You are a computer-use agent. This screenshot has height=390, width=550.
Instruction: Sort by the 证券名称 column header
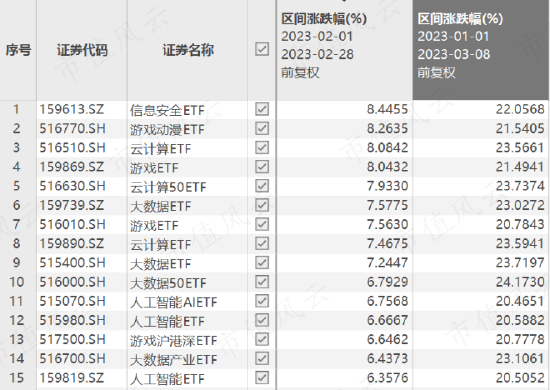tap(188, 50)
